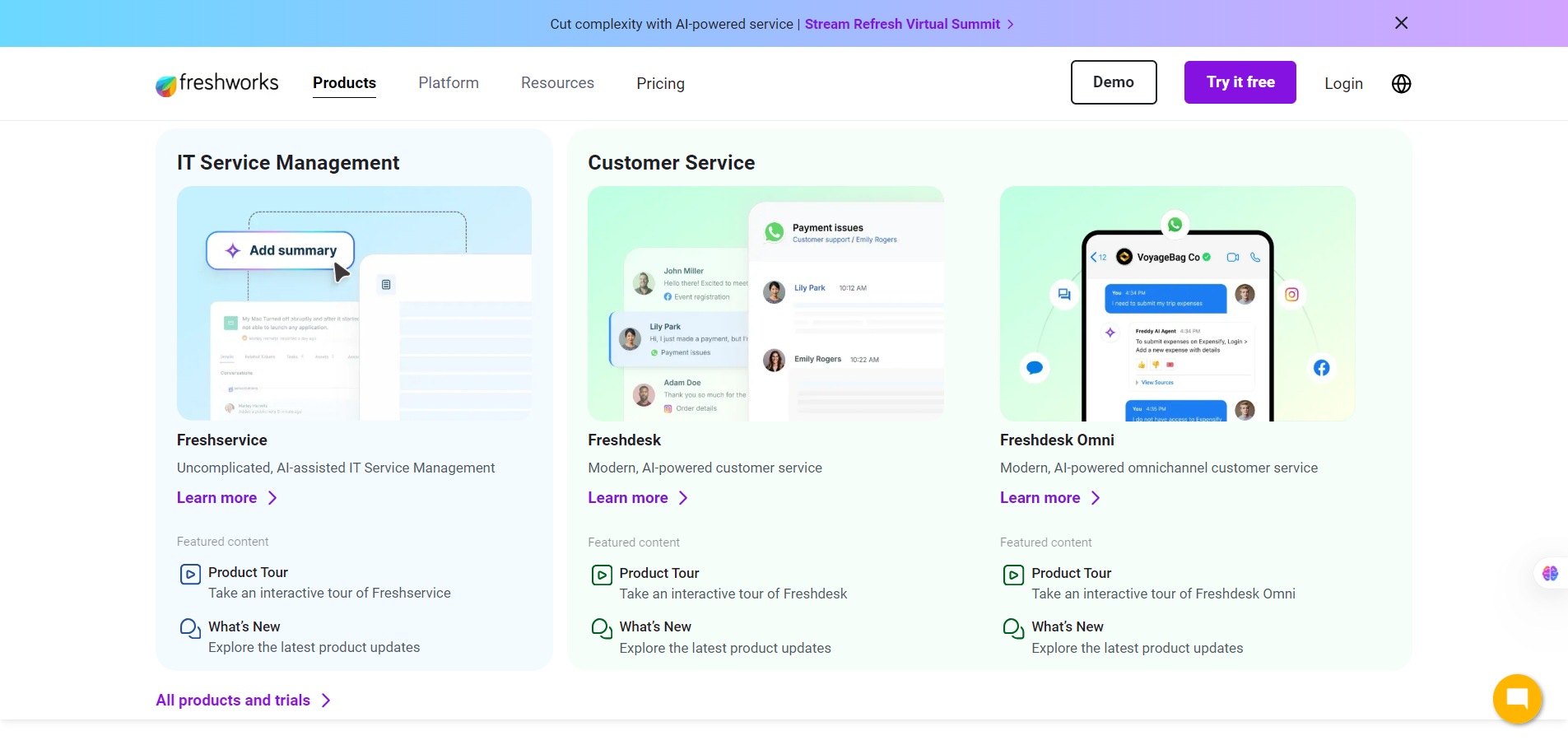
Task: Click the Freshdesk Omni VoyageBag phone illustration
Action: click(1177, 303)
